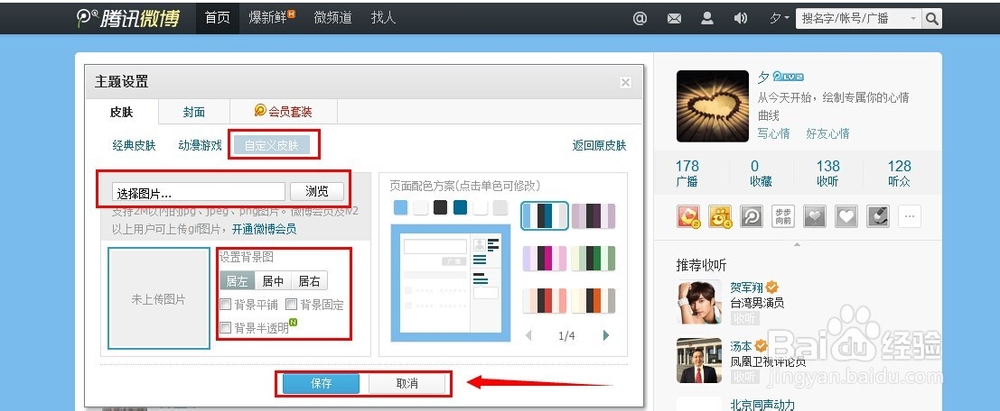This screenshot has width=1000, height=411.
Task: Click the yellow paw badge icon
Action: pos(720,216)
